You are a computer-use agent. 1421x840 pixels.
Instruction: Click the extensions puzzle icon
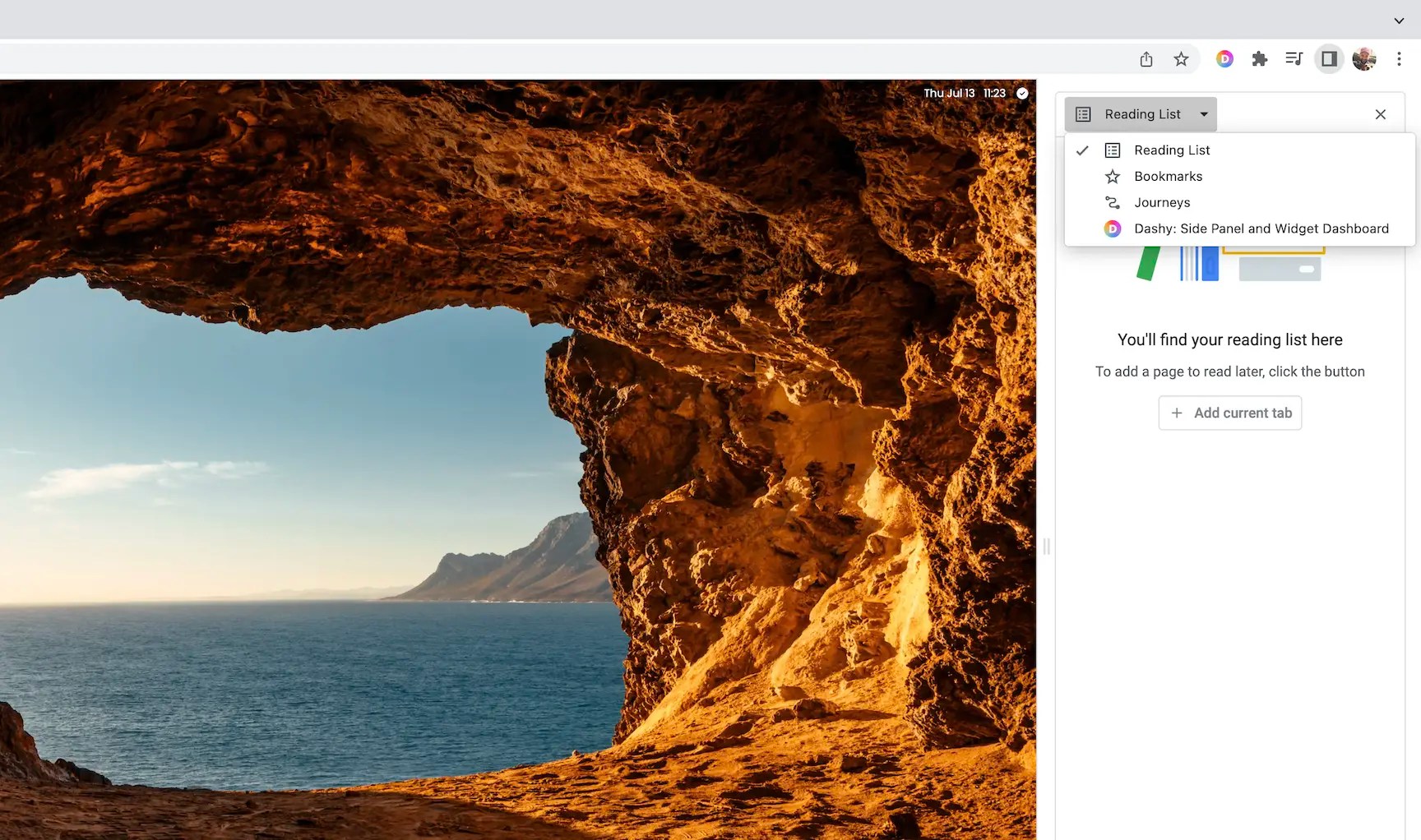1260,58
